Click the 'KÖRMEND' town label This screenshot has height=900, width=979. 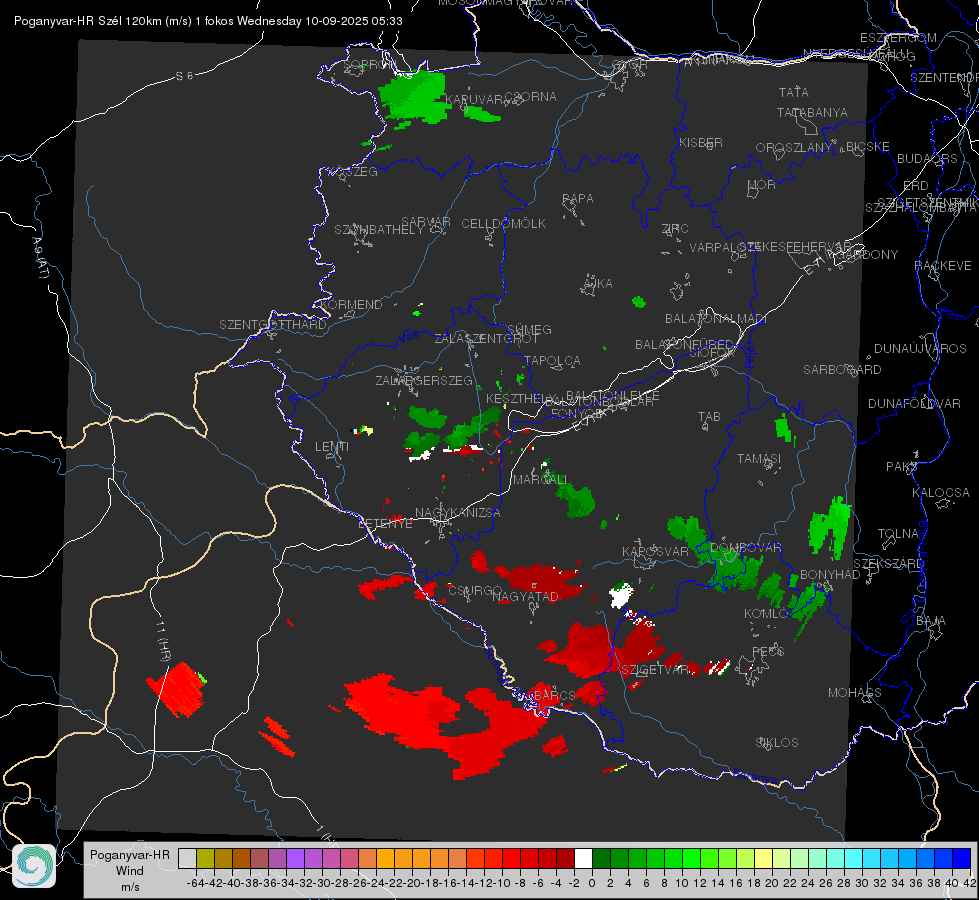pyautogui.click(x=351, y=305)
